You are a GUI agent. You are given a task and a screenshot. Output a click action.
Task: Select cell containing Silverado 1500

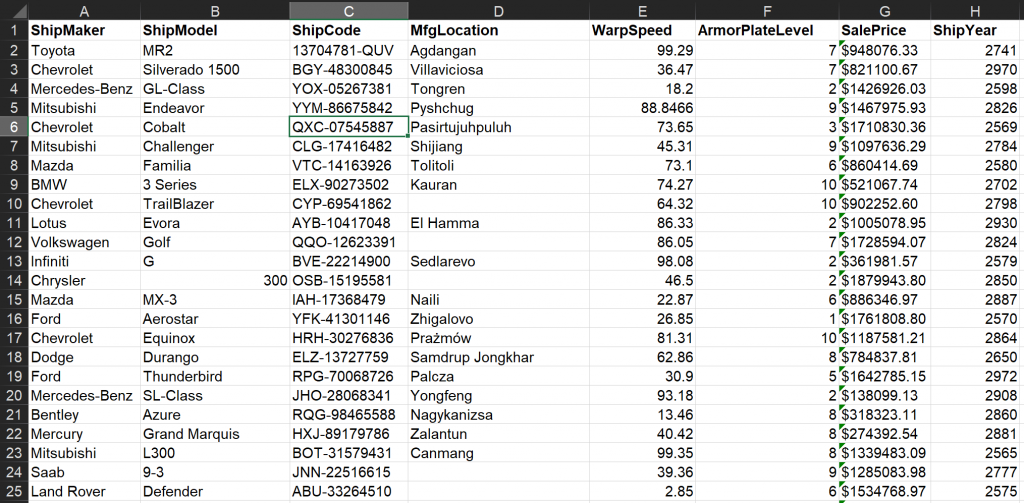point(215,69)
